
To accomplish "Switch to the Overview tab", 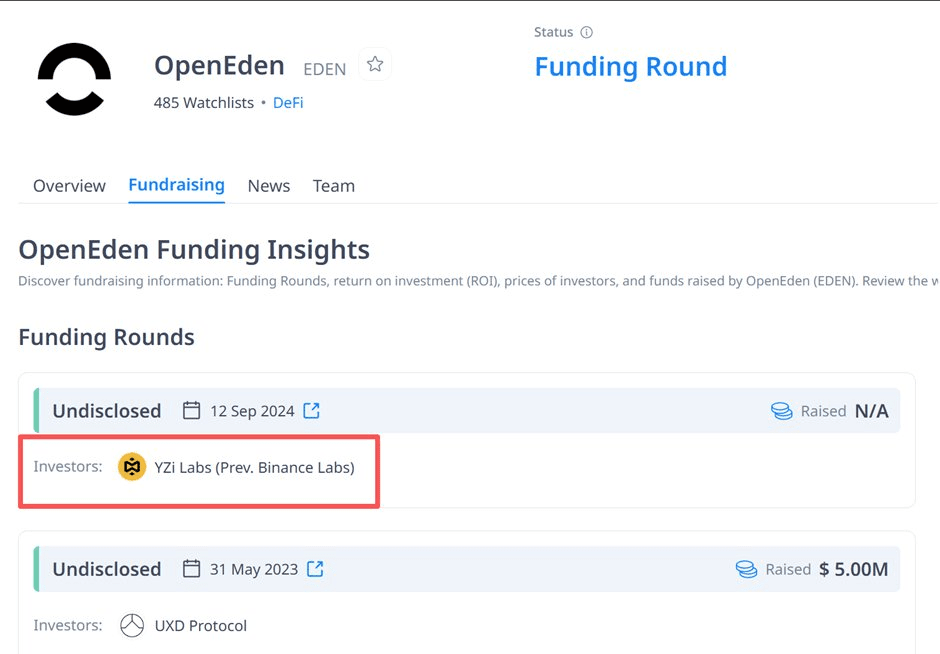I will click(69, 186).
